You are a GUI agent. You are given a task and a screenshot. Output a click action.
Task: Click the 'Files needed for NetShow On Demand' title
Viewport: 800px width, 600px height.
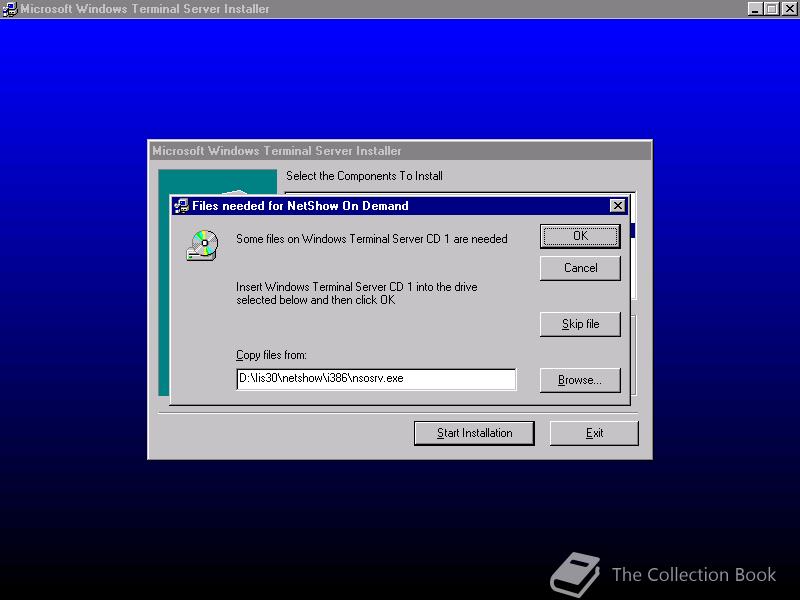(300, 206)
